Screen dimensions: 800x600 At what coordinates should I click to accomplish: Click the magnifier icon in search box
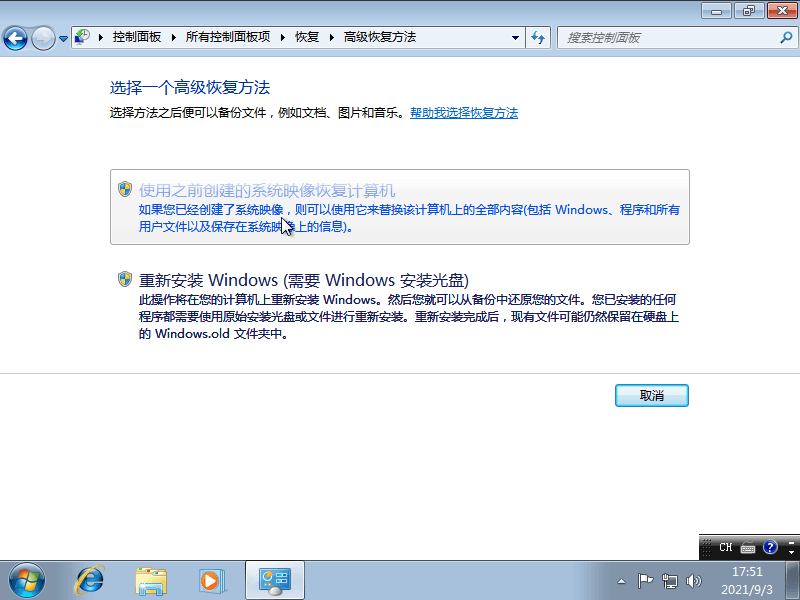(785, 38)
